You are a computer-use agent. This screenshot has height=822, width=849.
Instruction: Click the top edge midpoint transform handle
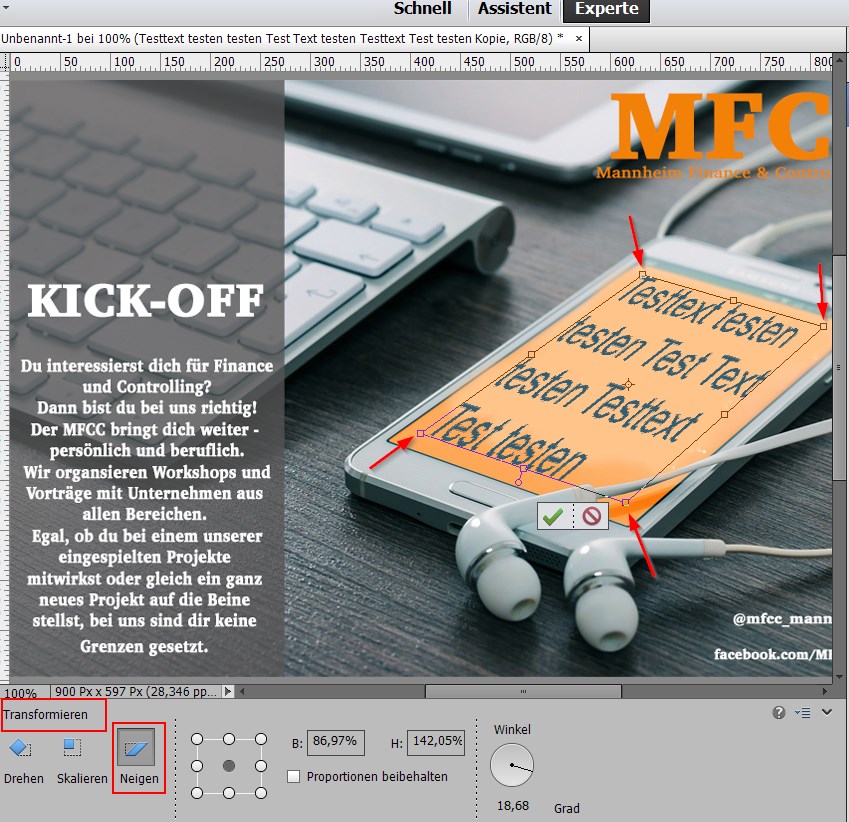733,300
